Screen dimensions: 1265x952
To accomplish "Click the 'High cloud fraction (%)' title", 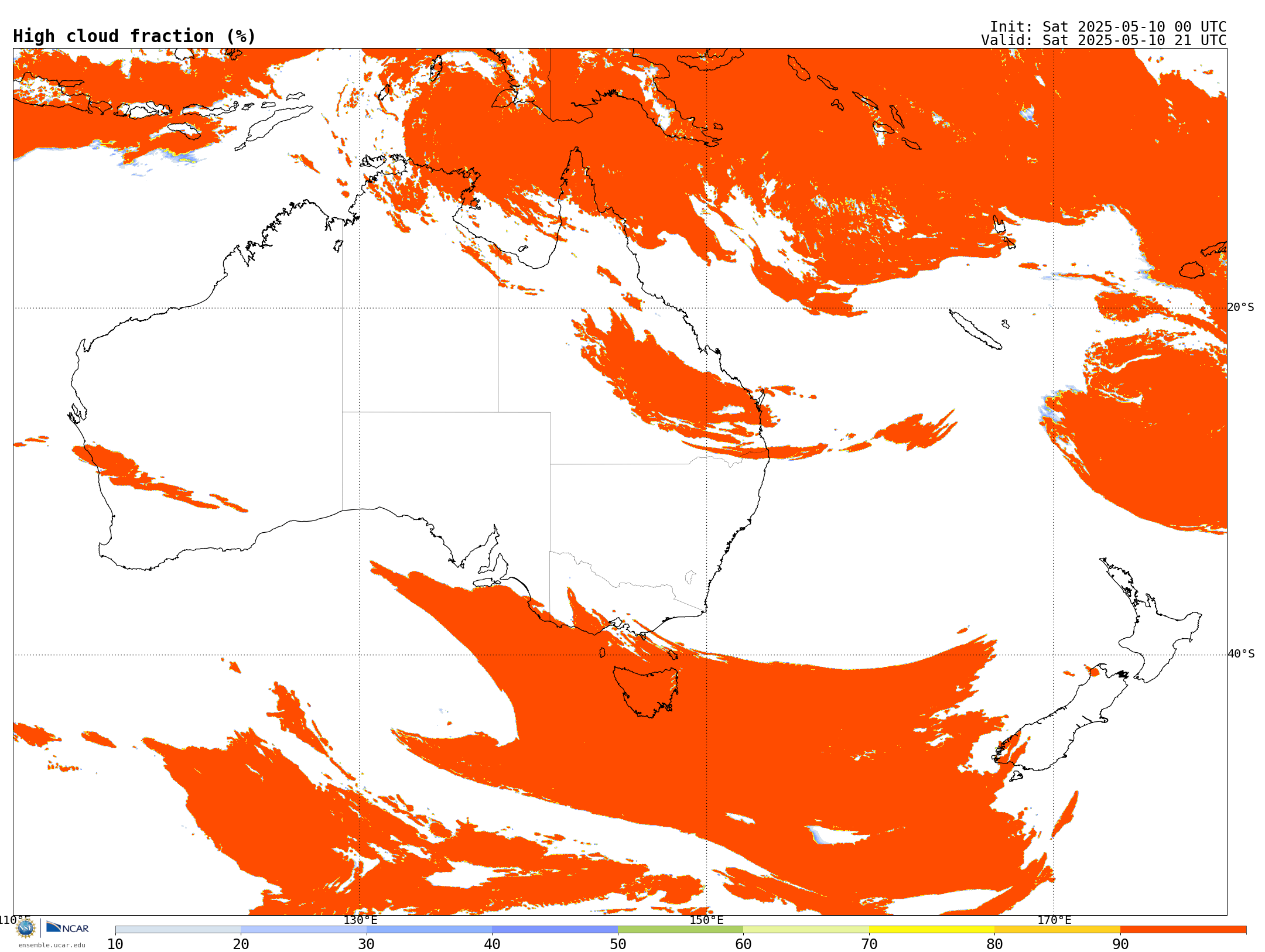I will click(134, 36).
